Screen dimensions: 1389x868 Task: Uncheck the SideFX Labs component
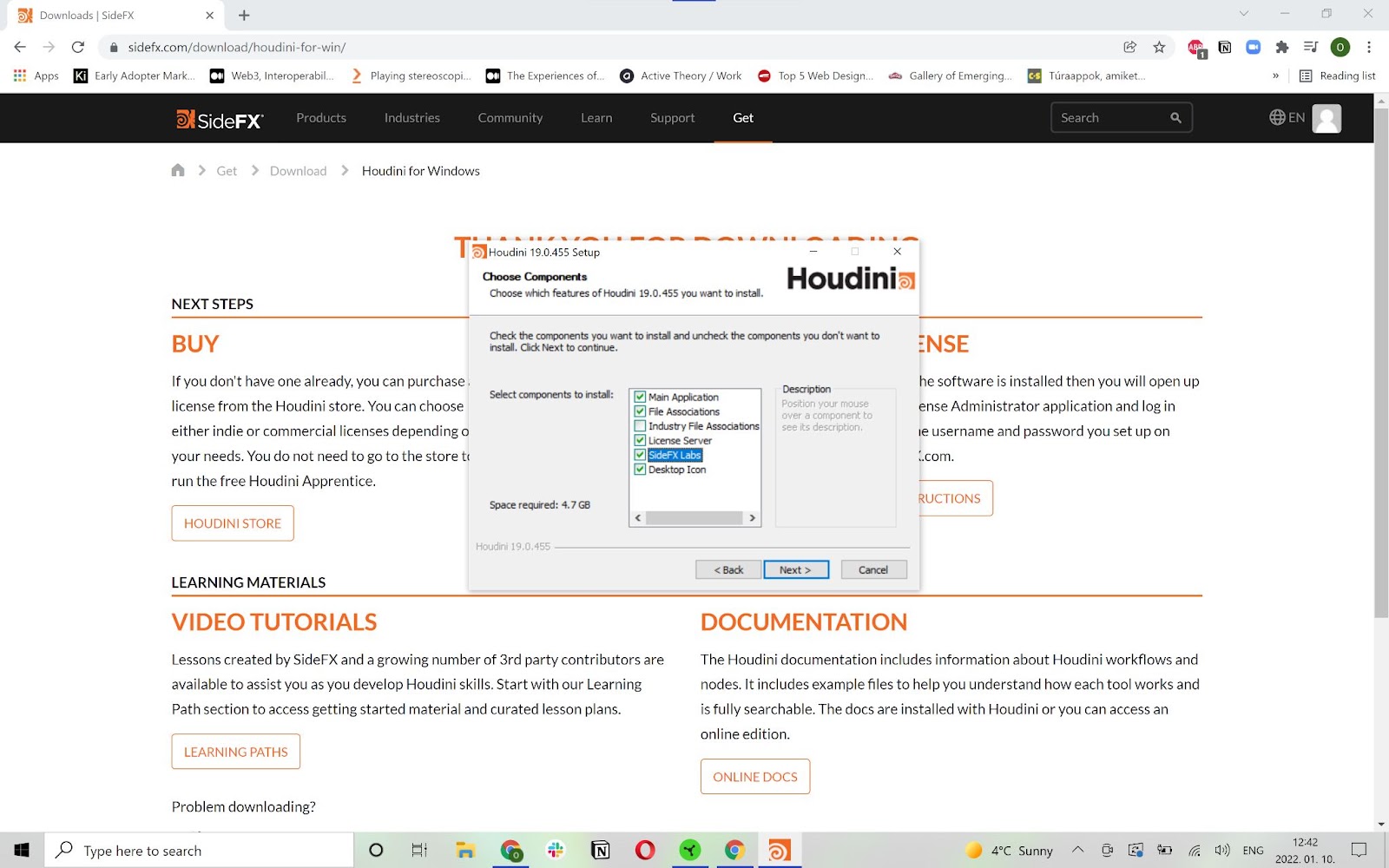[x=640, y=455]
